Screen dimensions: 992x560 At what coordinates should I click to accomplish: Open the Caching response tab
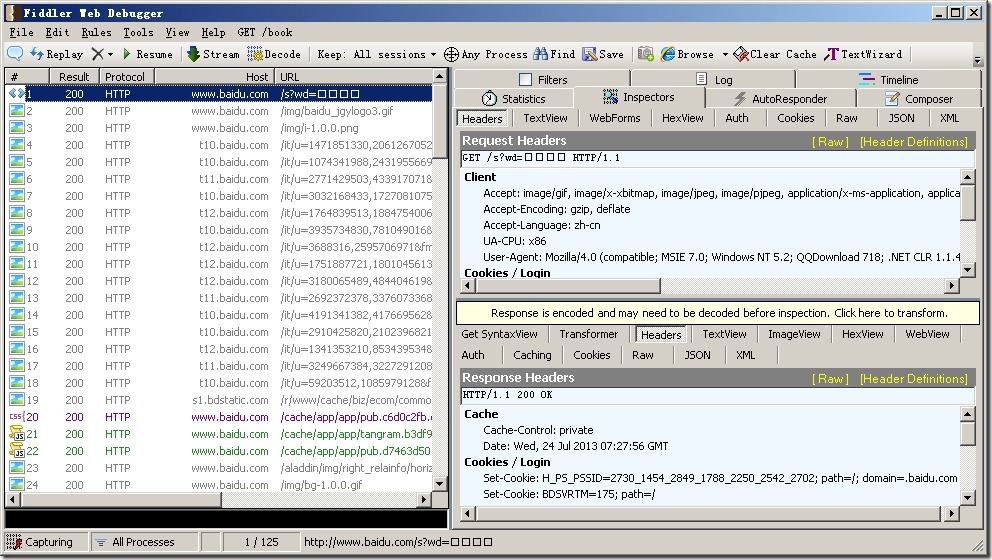532,356
